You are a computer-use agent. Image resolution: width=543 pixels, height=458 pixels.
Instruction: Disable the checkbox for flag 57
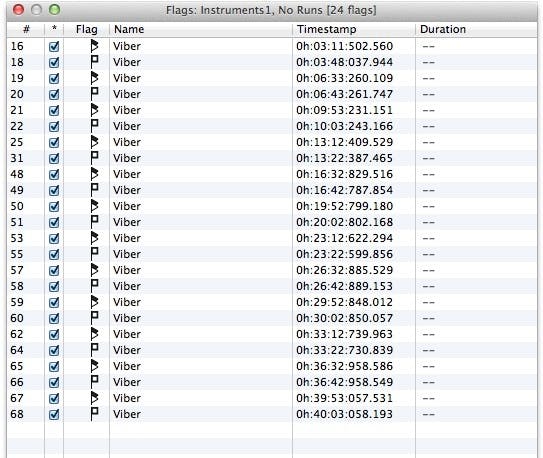tap(54, 270)
